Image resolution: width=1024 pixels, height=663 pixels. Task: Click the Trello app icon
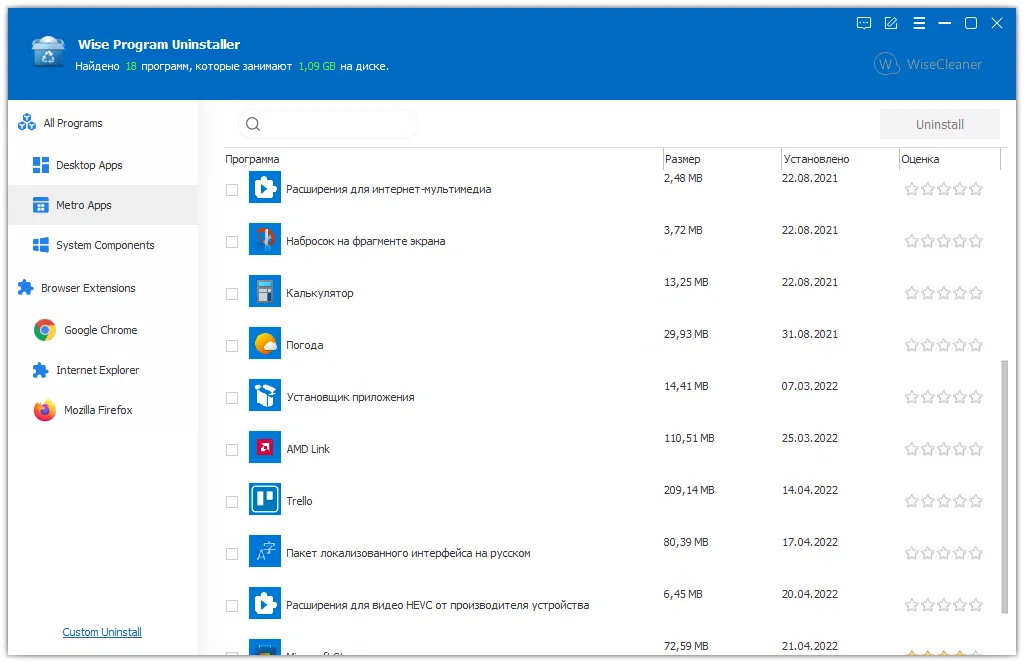265,501
